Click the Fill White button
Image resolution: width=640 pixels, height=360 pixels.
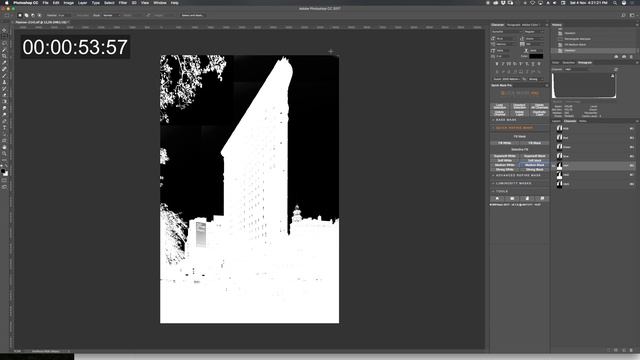click(504, 143)
